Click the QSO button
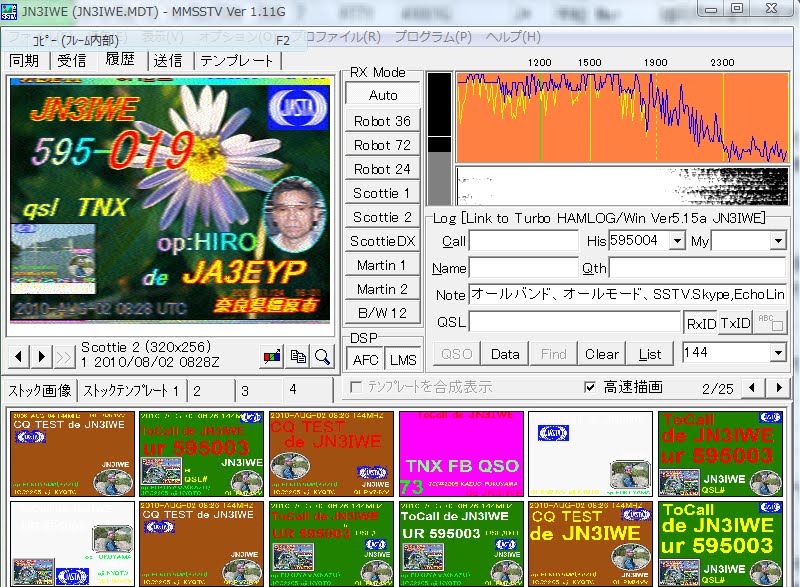This screenshot has width=800, height=587. pyautogui.click(x=457, y=354)
